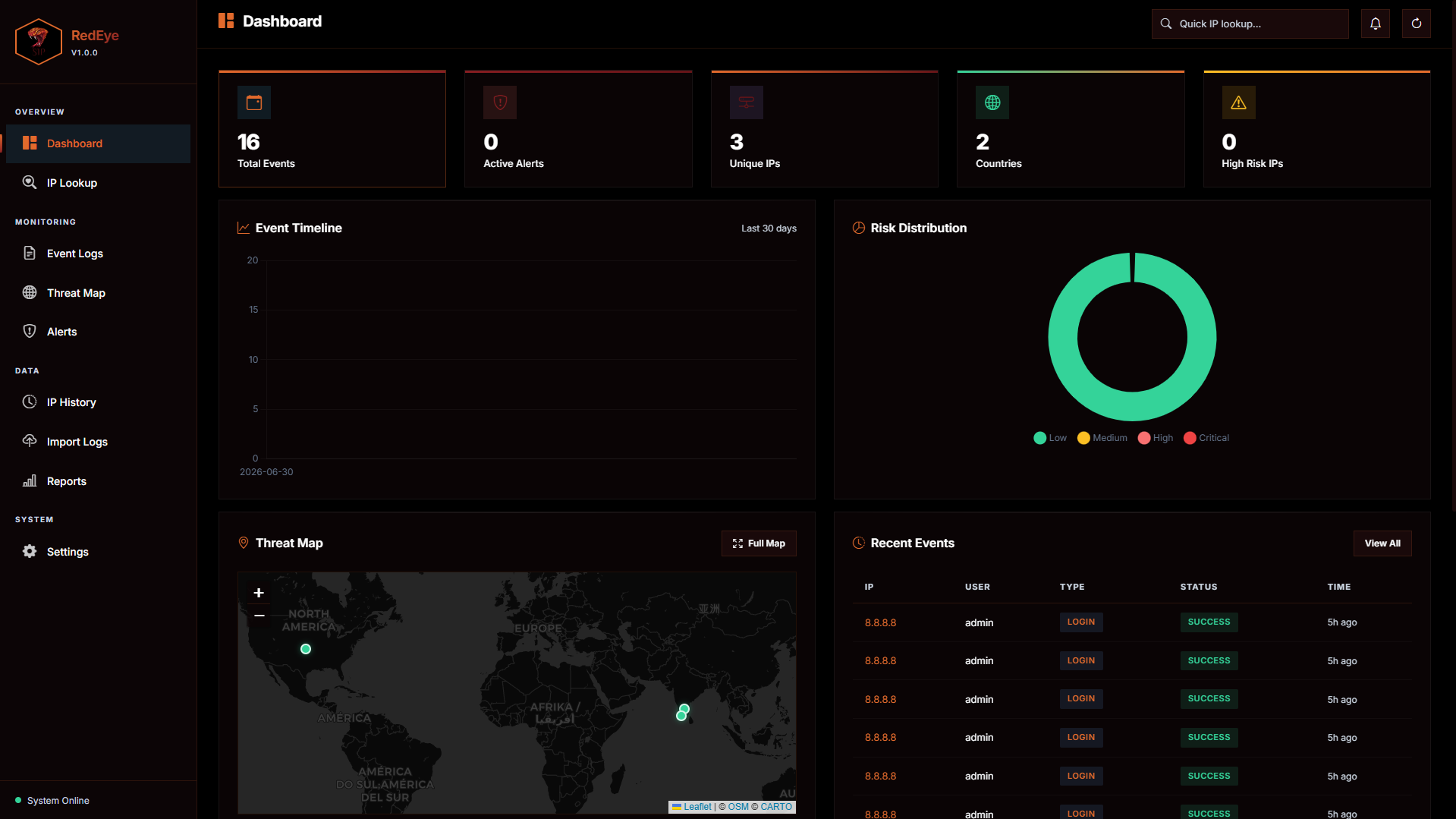1456x819 pixels.
Task: Click the first row LOGIN badge
Action: (x=1081, y=622)
